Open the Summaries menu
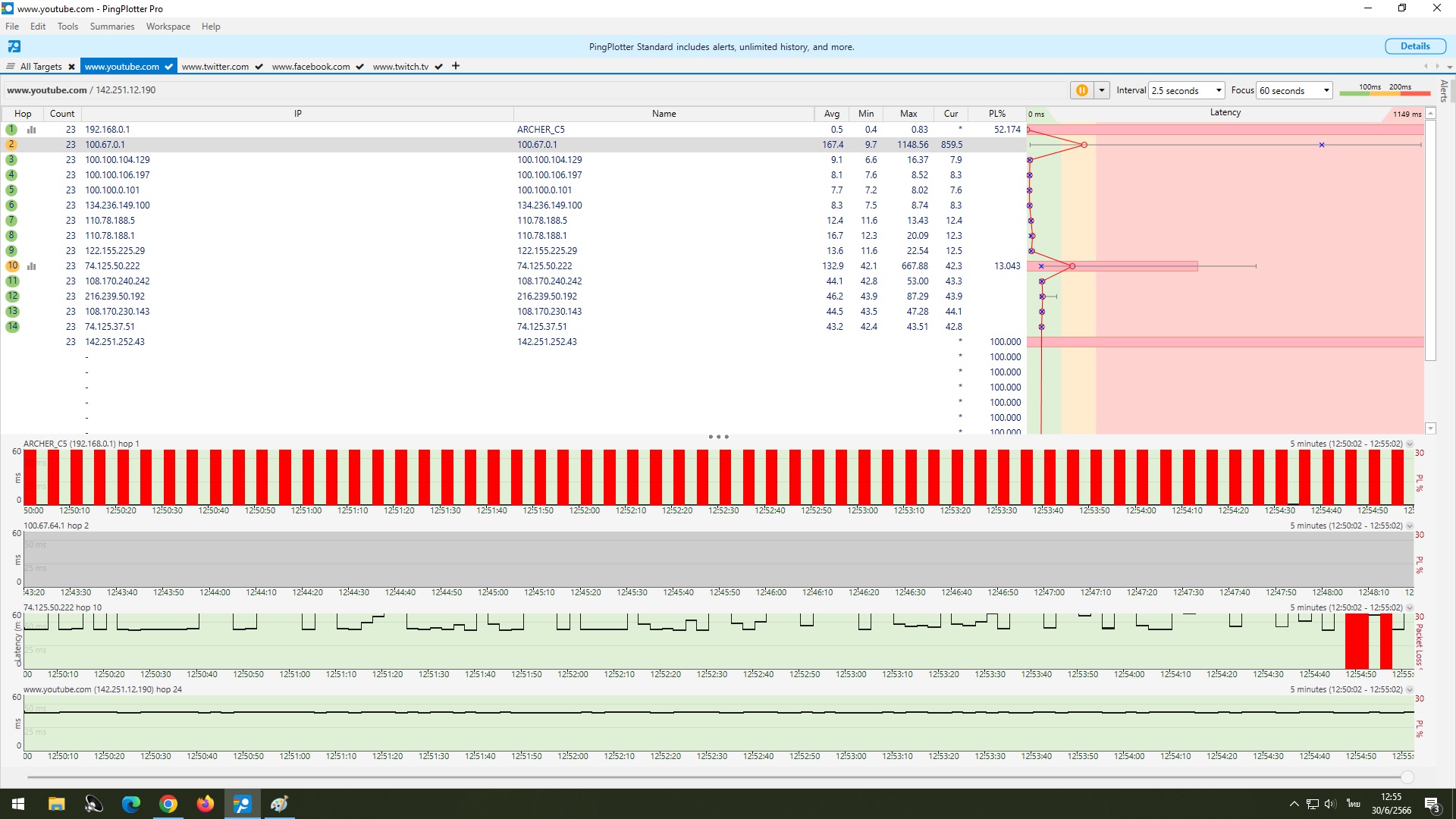This screenshot has height=819, width=1456. click(111, 27)
